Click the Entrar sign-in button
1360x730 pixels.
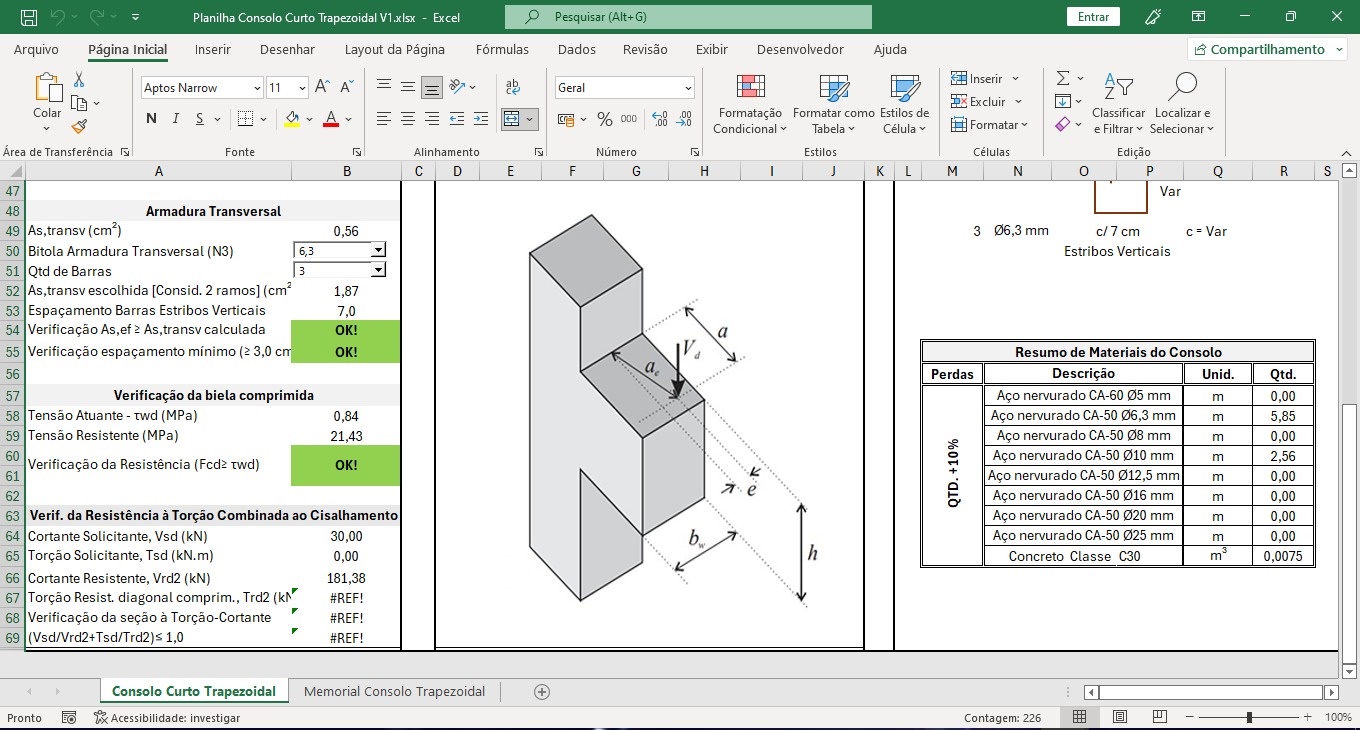[1093, 17]
